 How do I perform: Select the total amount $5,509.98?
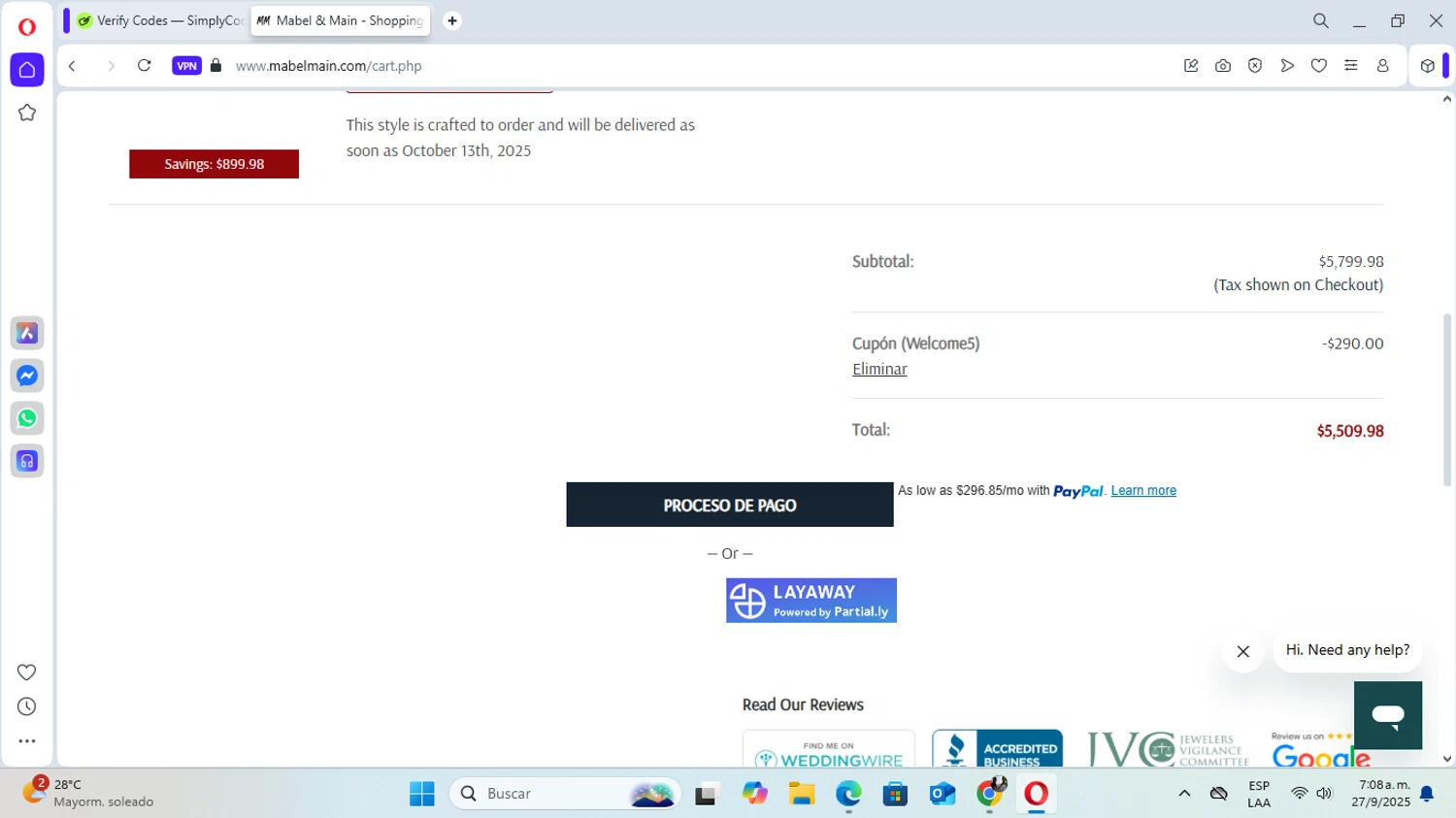[x=1350, y=431]
